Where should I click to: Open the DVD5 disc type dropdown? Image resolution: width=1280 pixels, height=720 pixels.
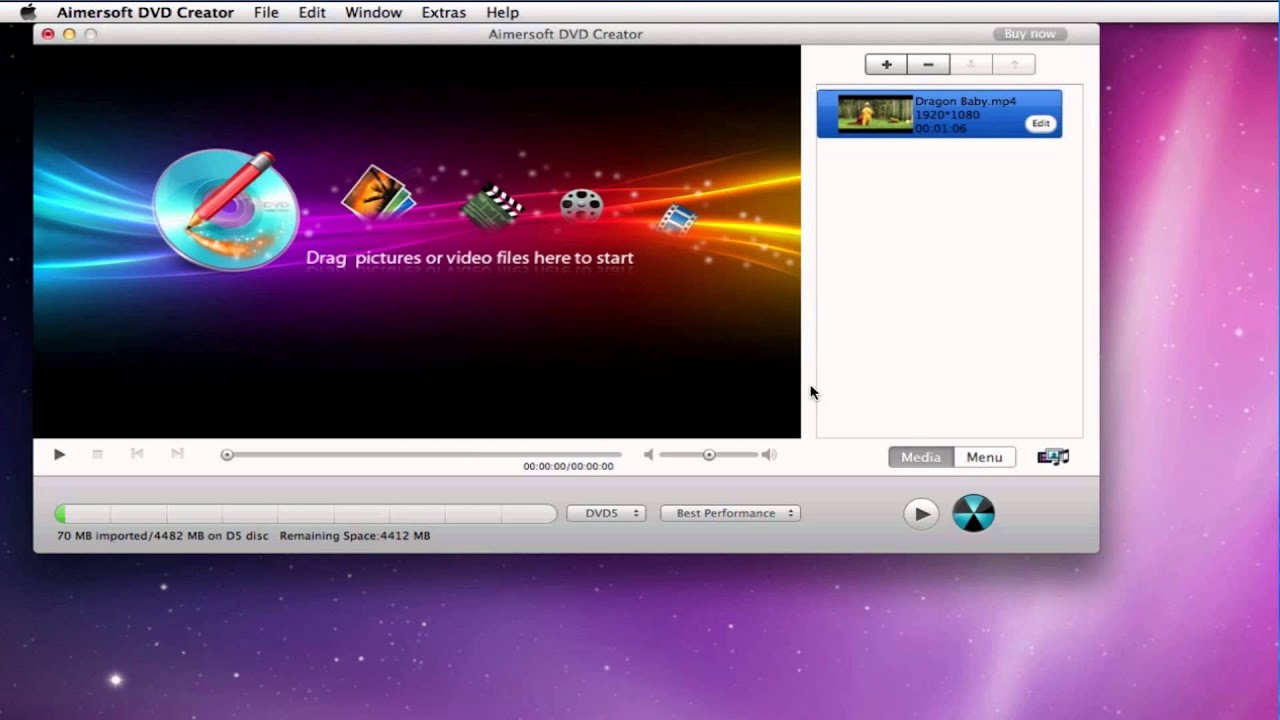click(606, 513)
